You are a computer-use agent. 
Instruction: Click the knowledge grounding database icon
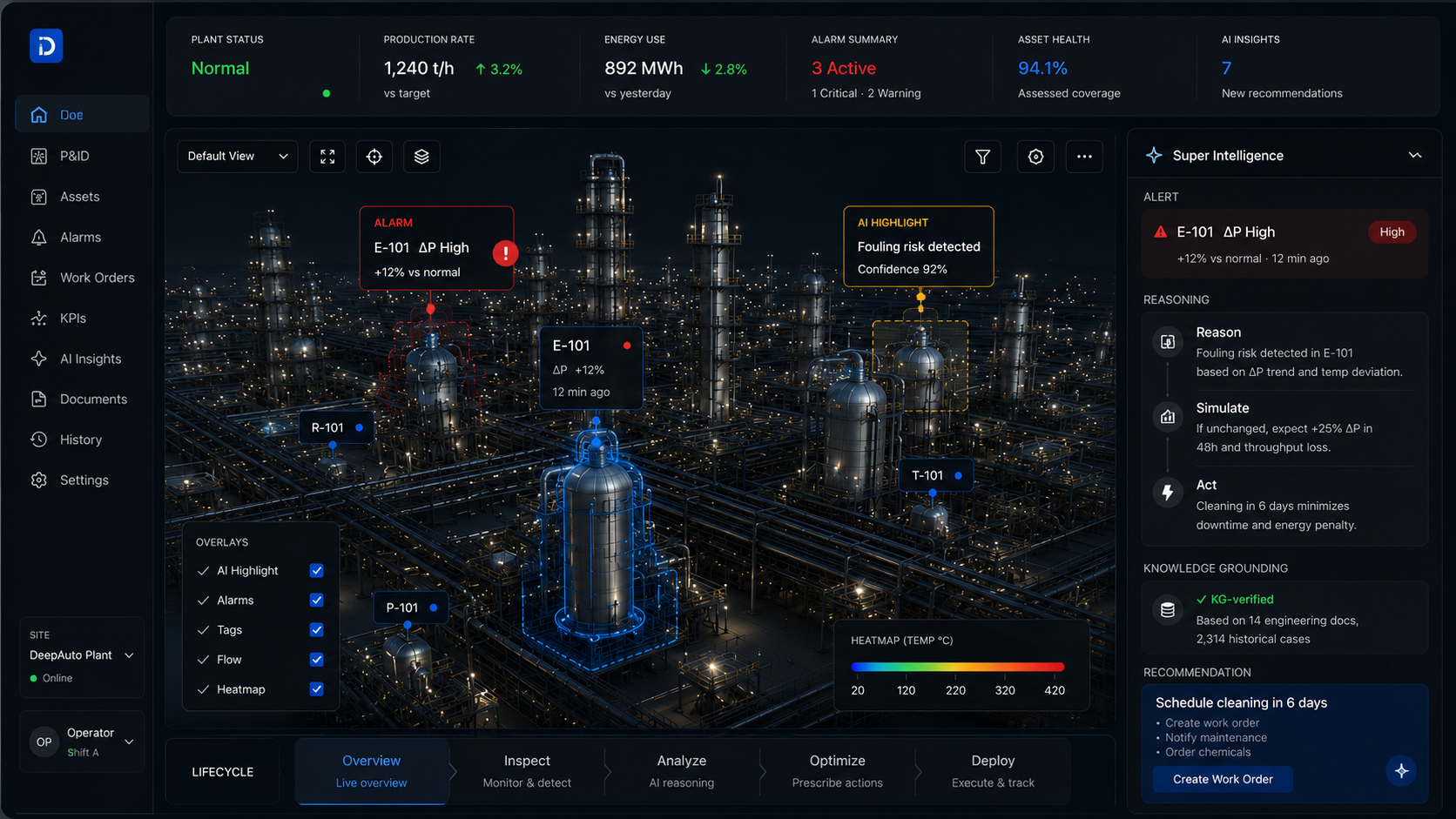(1168, 610)
